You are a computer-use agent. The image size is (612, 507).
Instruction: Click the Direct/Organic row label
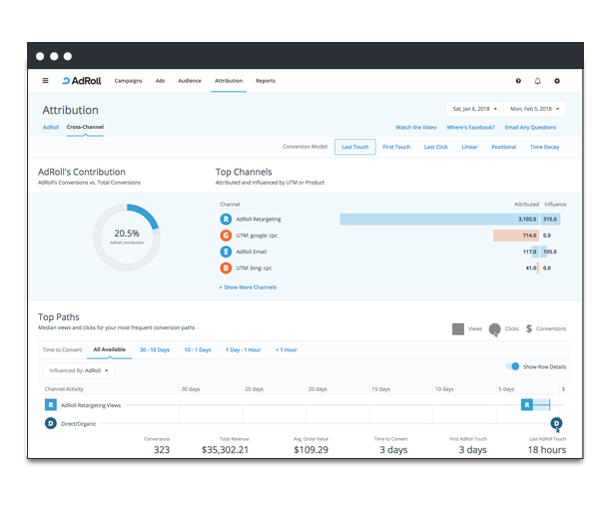pyautogui.click(x=78, y=424)
